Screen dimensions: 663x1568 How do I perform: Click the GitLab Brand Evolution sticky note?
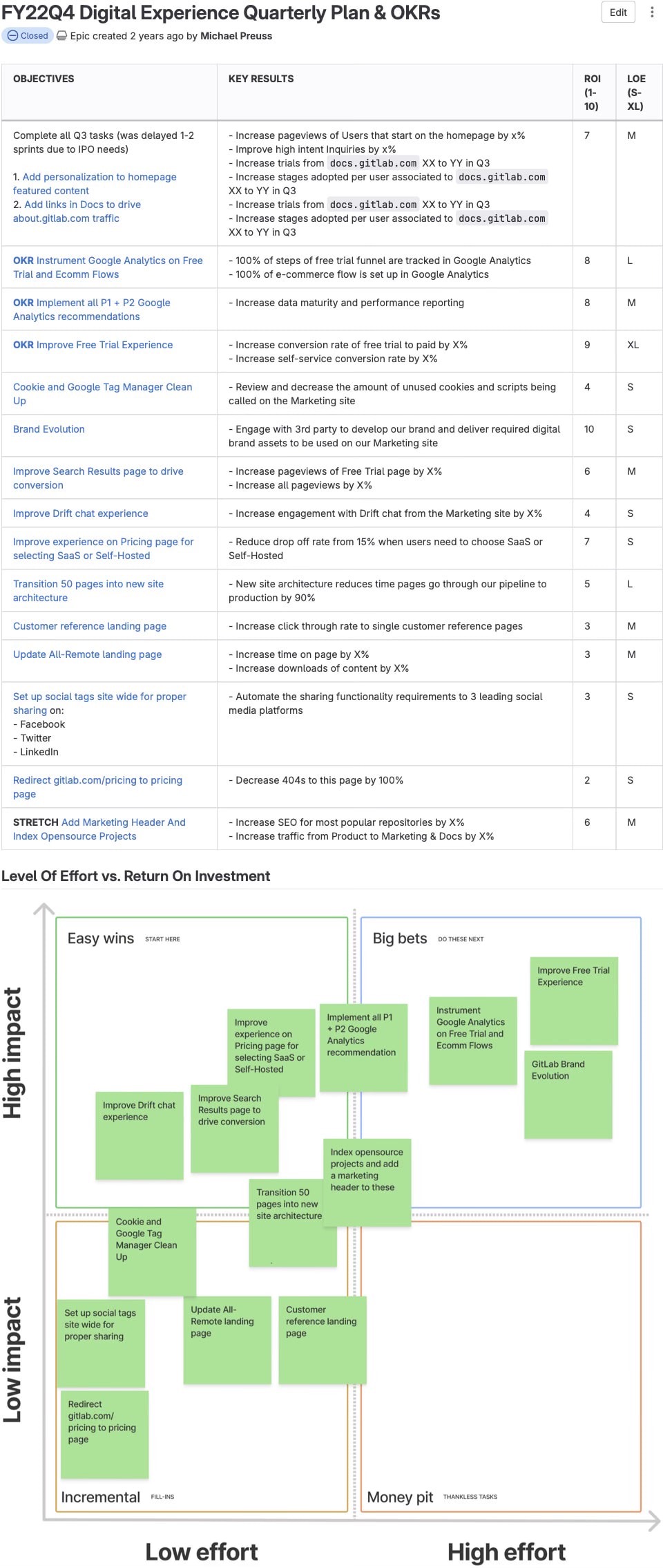tap(568, 1094)
